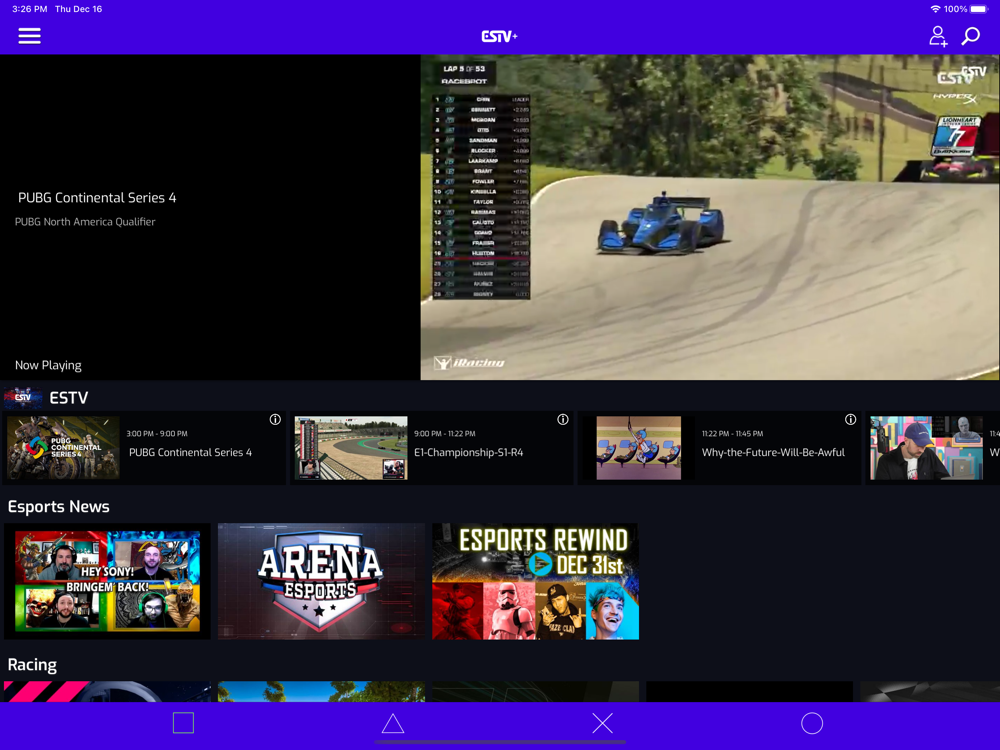Screen dimensions: 1000x750
Task: Open search with the magnifier icon
Action: tap(971, 36)
